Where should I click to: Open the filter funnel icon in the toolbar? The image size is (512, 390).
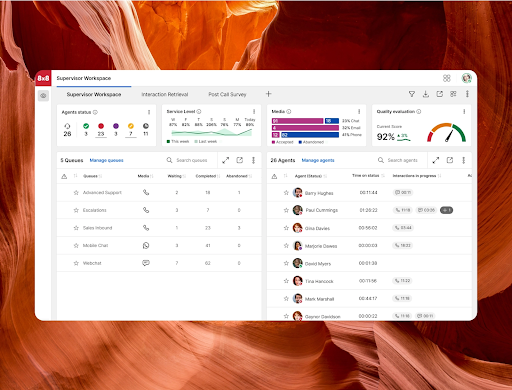coord(412,94)
